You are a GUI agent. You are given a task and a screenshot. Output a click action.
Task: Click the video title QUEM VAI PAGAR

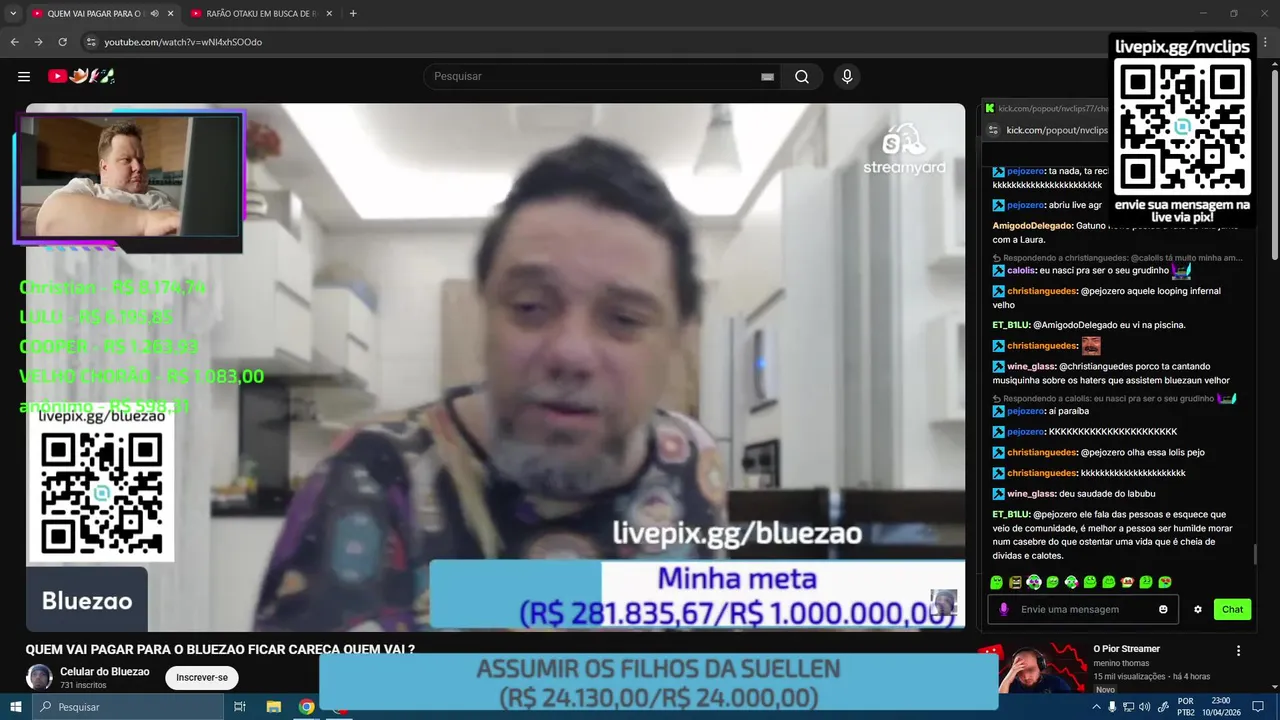220,649
